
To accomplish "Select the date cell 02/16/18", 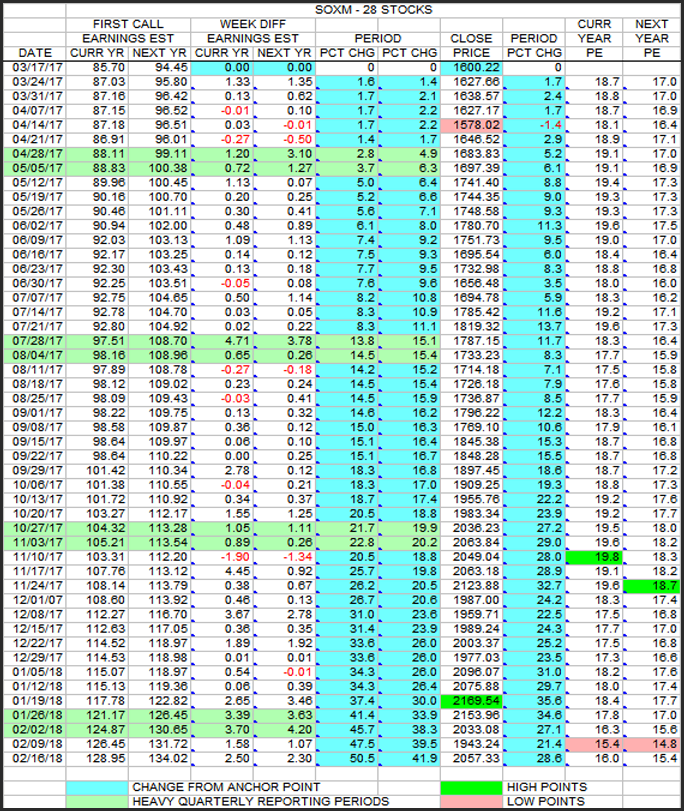I will point(35,758).
